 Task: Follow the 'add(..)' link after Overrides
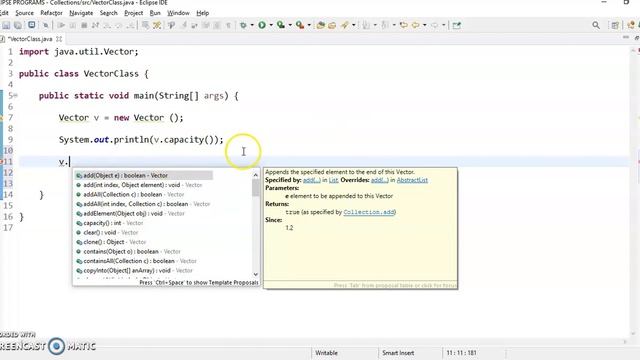[x=380, y=180]
